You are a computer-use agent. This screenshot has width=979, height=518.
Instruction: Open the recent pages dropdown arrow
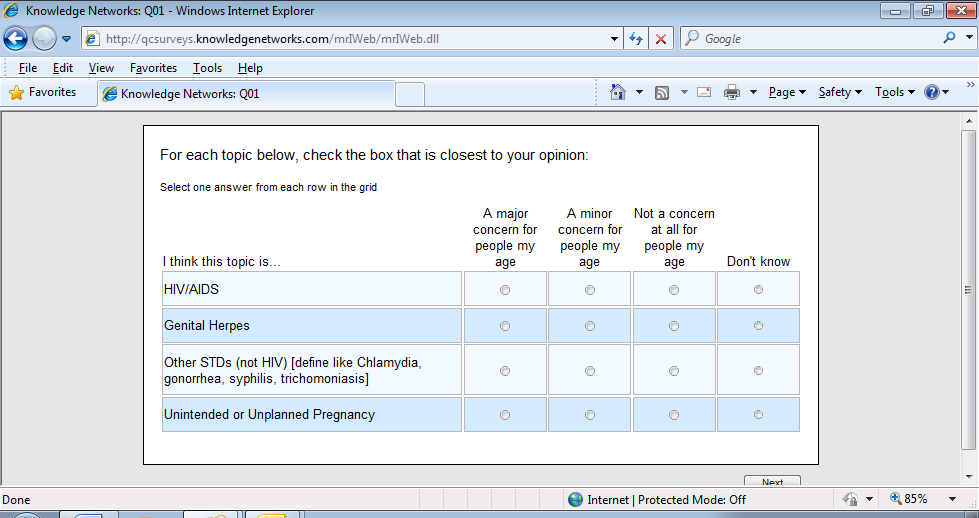(66, 39)
